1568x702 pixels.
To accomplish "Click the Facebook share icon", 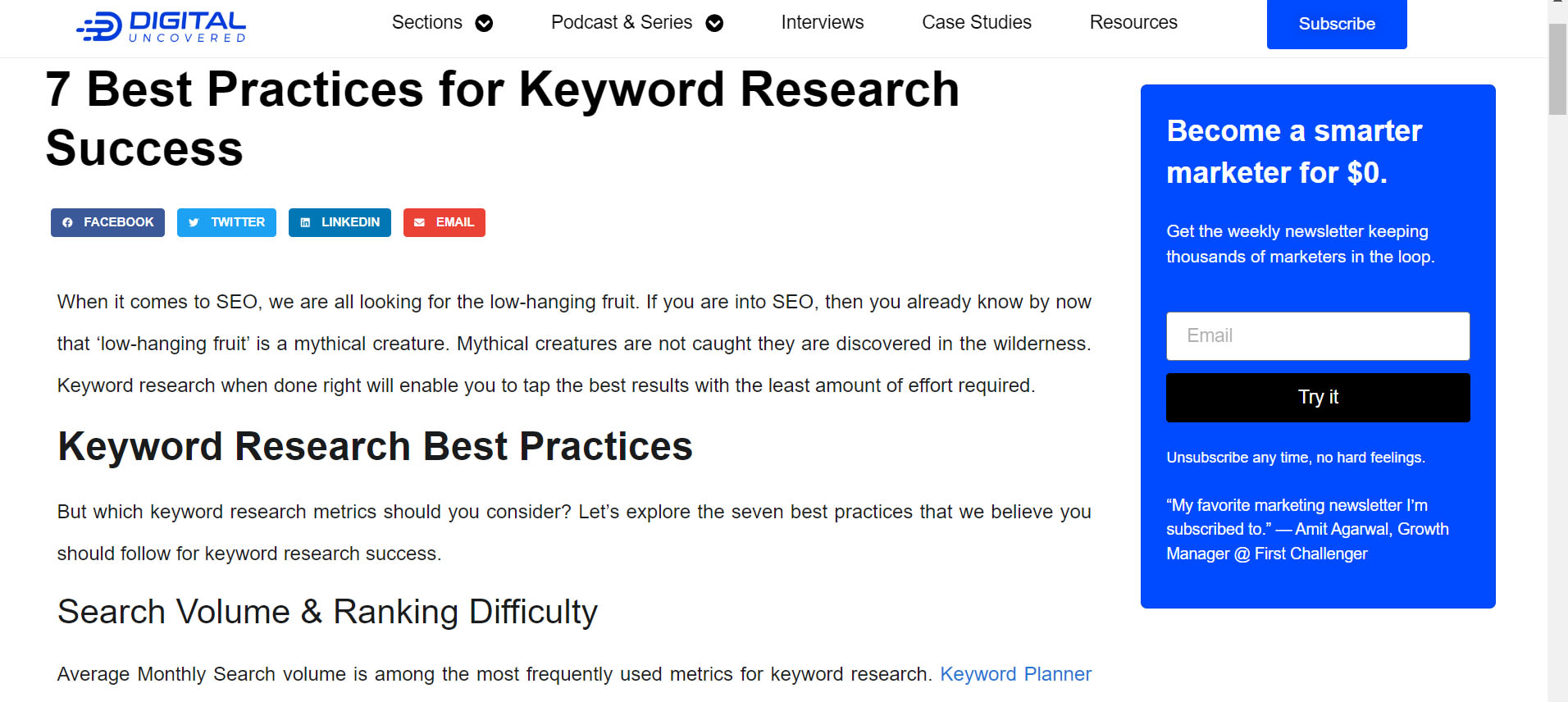I will tap(67, 222).
